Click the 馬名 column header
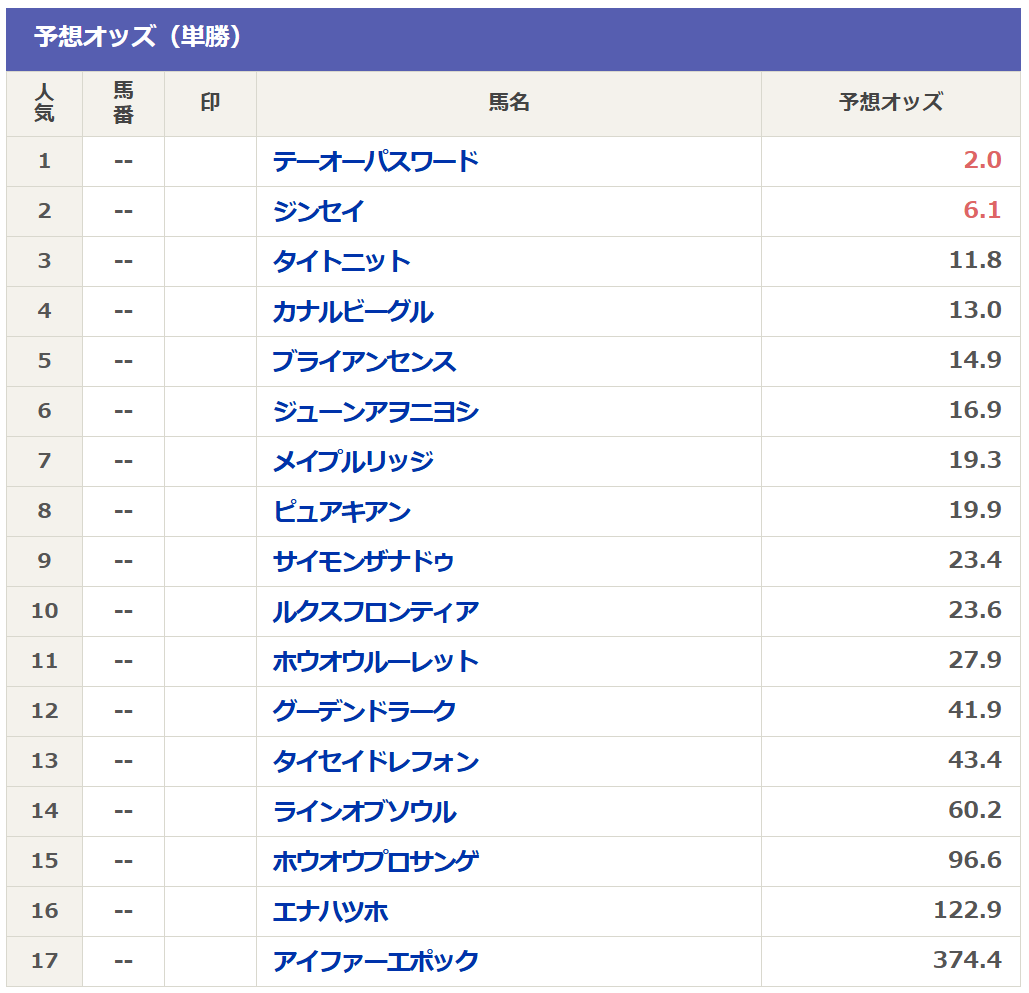This screenshot has width=1029, height=993. (x=508, y=103)
